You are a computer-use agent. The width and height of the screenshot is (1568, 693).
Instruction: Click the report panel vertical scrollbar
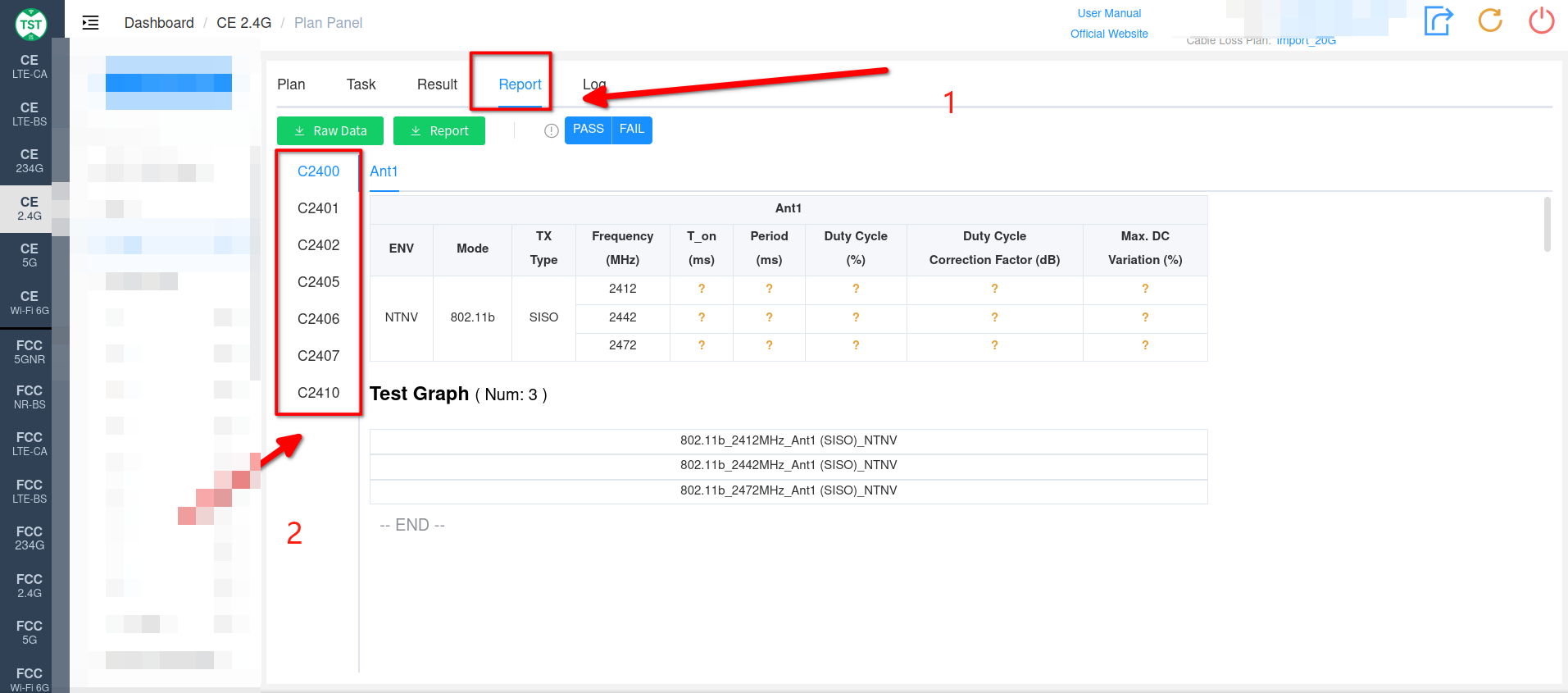(1548, 224)
